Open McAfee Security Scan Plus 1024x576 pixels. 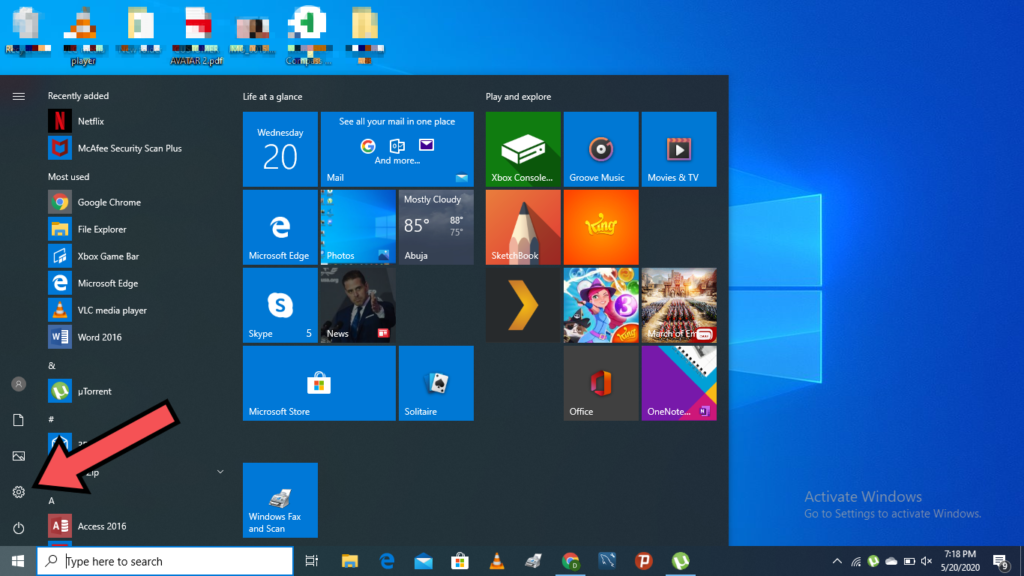137,148
